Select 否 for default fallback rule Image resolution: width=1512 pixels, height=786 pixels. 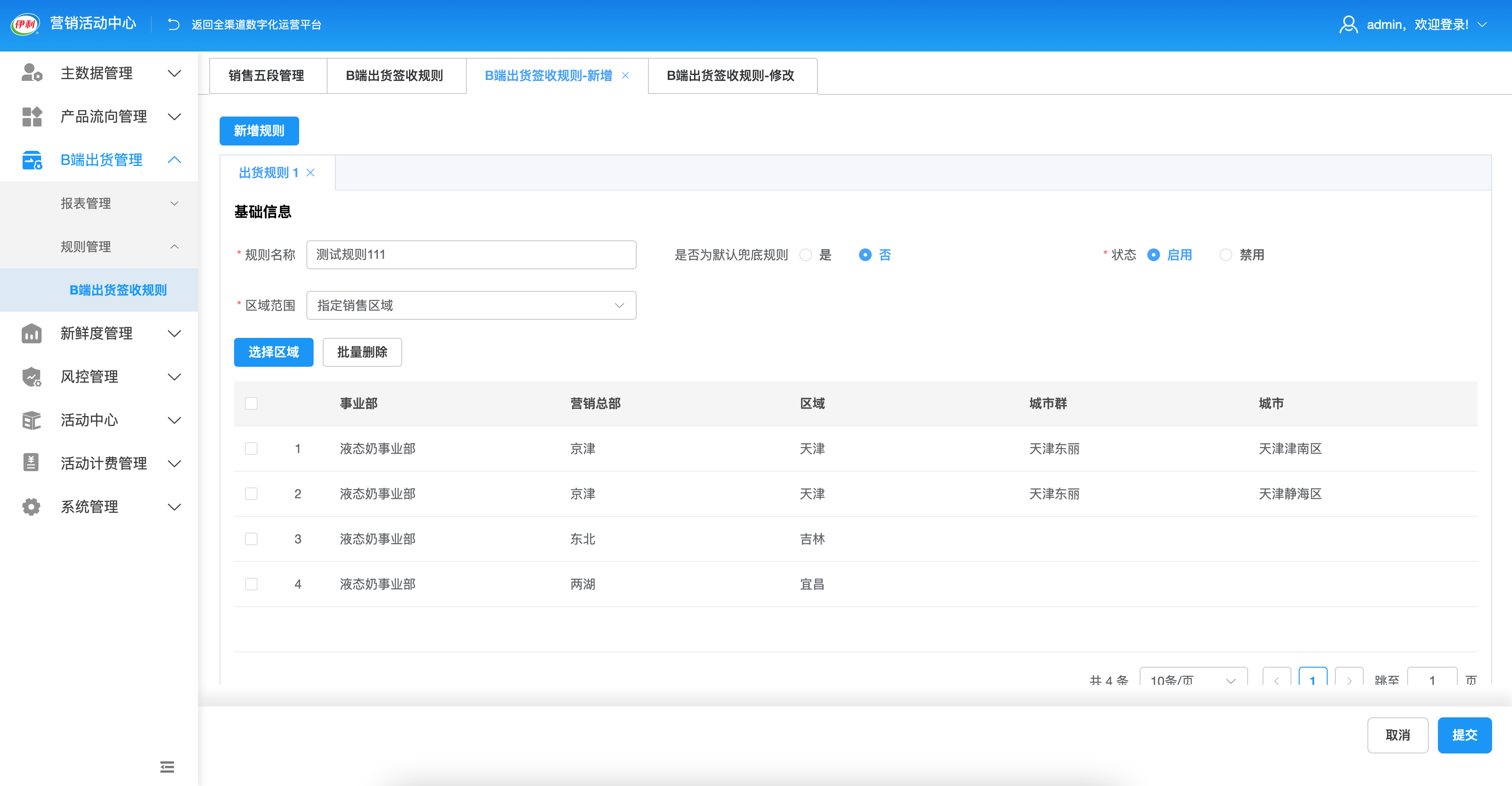pos(865,255)
